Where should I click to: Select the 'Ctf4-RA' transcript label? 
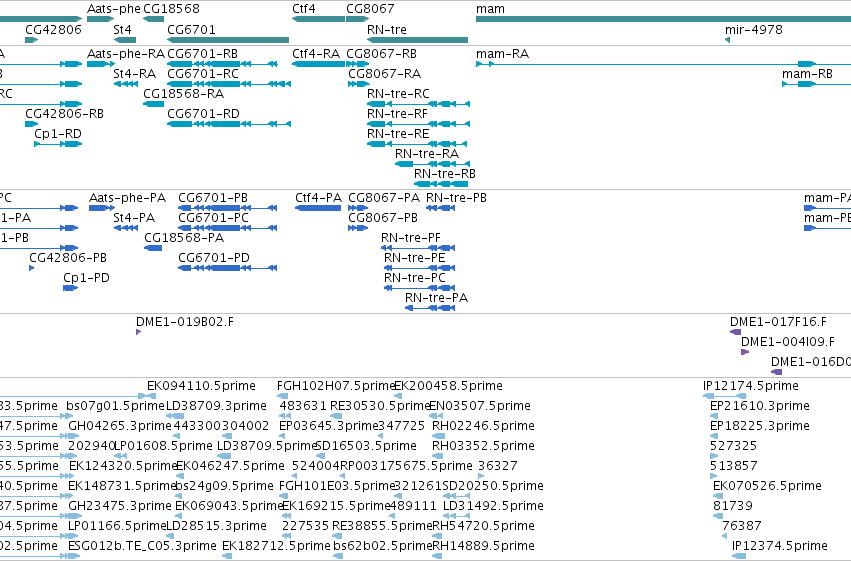316,54
